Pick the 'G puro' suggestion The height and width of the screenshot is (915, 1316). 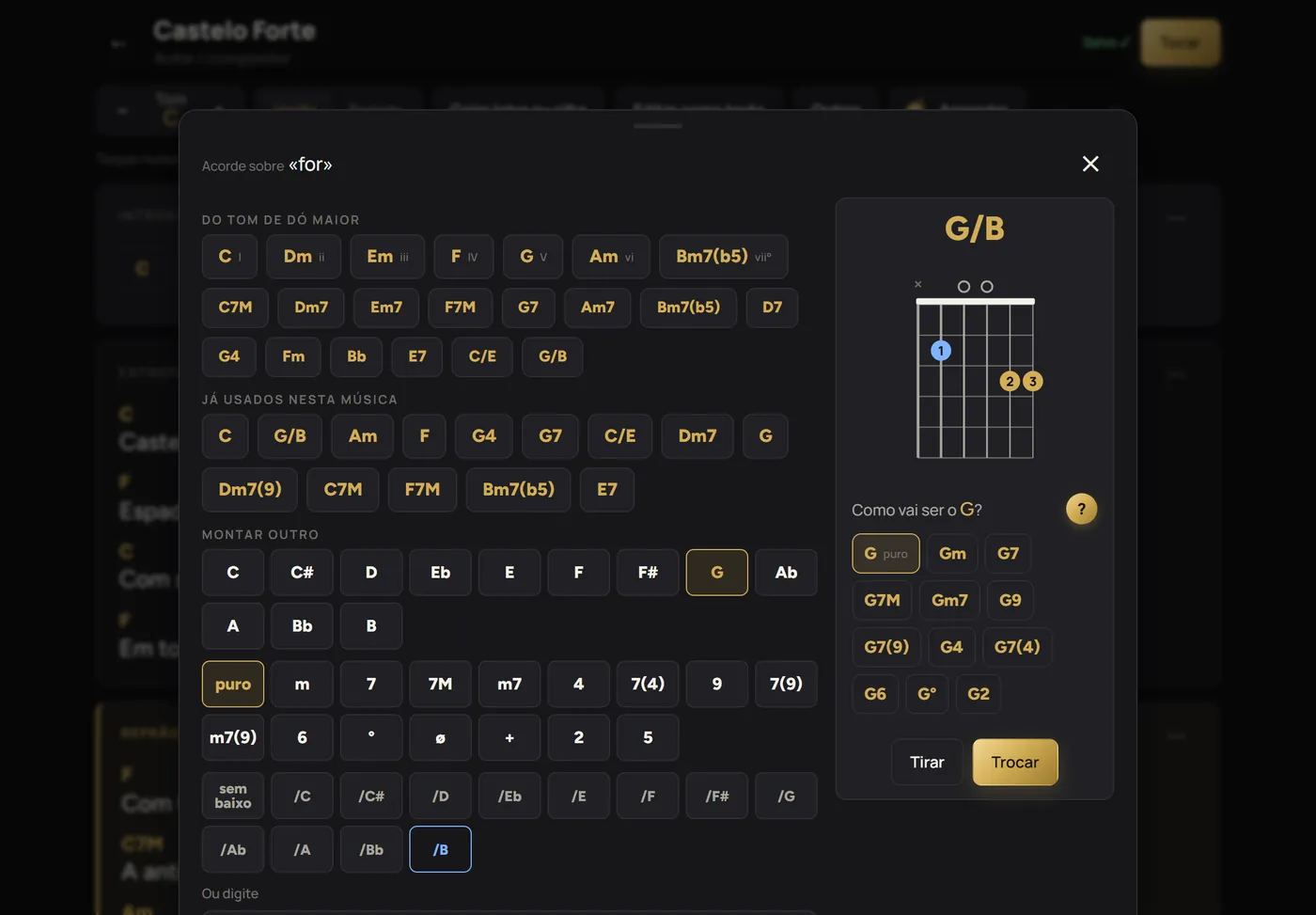[885, 554]
